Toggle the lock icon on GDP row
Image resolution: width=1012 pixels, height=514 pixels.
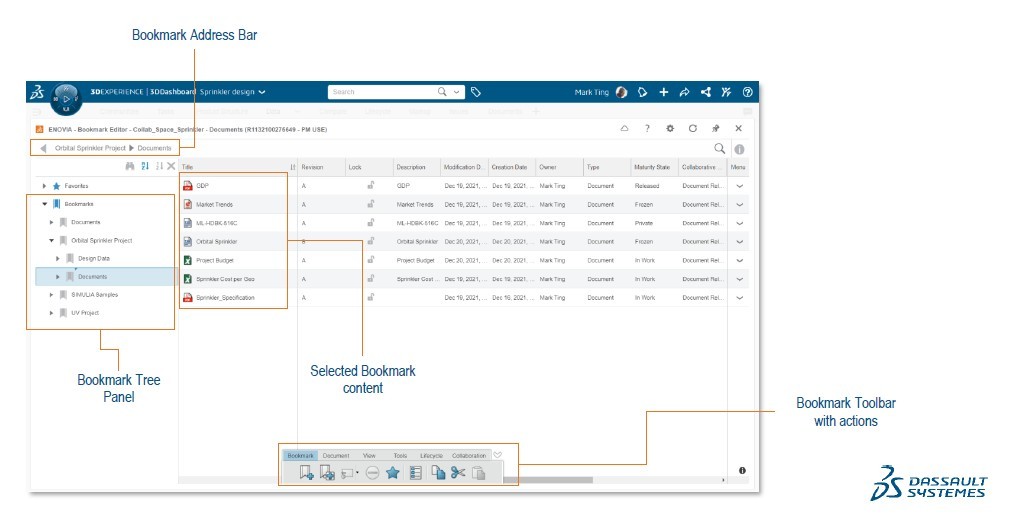pos(370,185)
